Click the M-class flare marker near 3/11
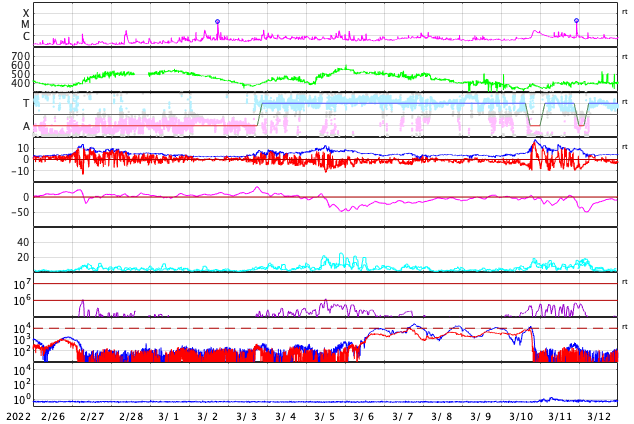Screen dimensions: 634x424 (577, 20)
